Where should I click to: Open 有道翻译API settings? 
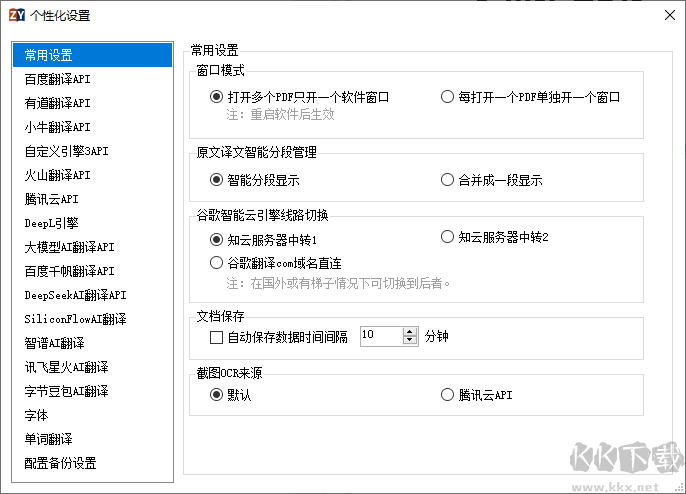coord(93,103)
